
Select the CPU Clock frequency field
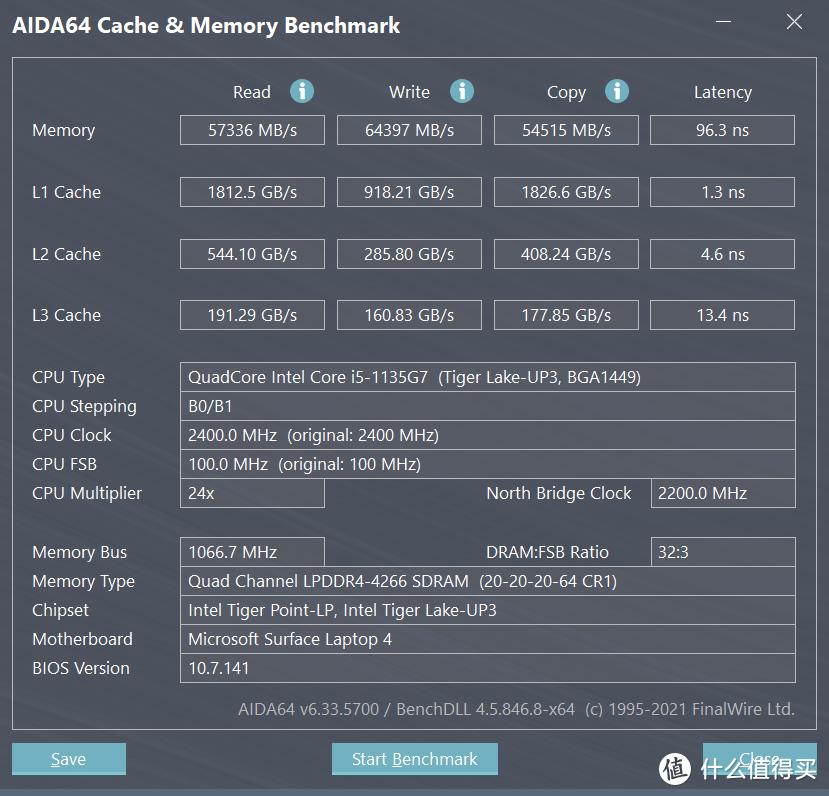(x=488, y=435)
